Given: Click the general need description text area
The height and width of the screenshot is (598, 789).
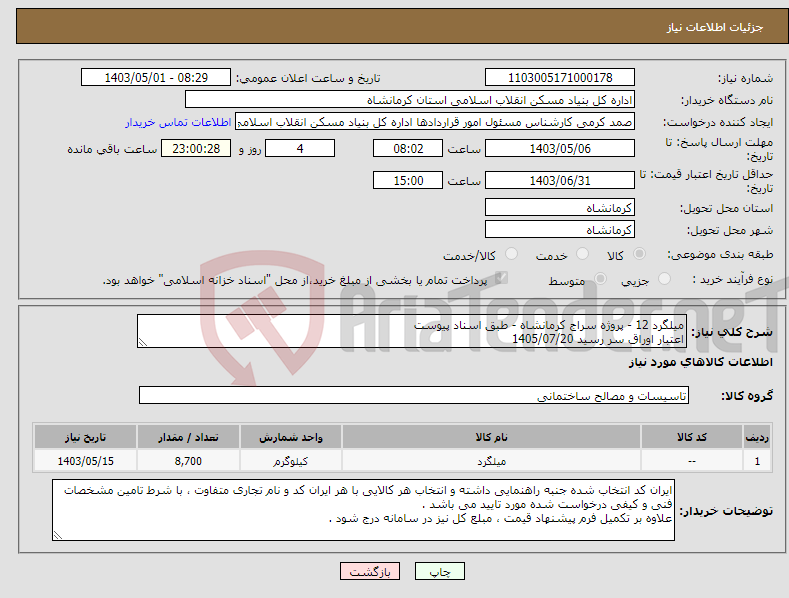Looking at the screenshot, I should tap(412, 331).
